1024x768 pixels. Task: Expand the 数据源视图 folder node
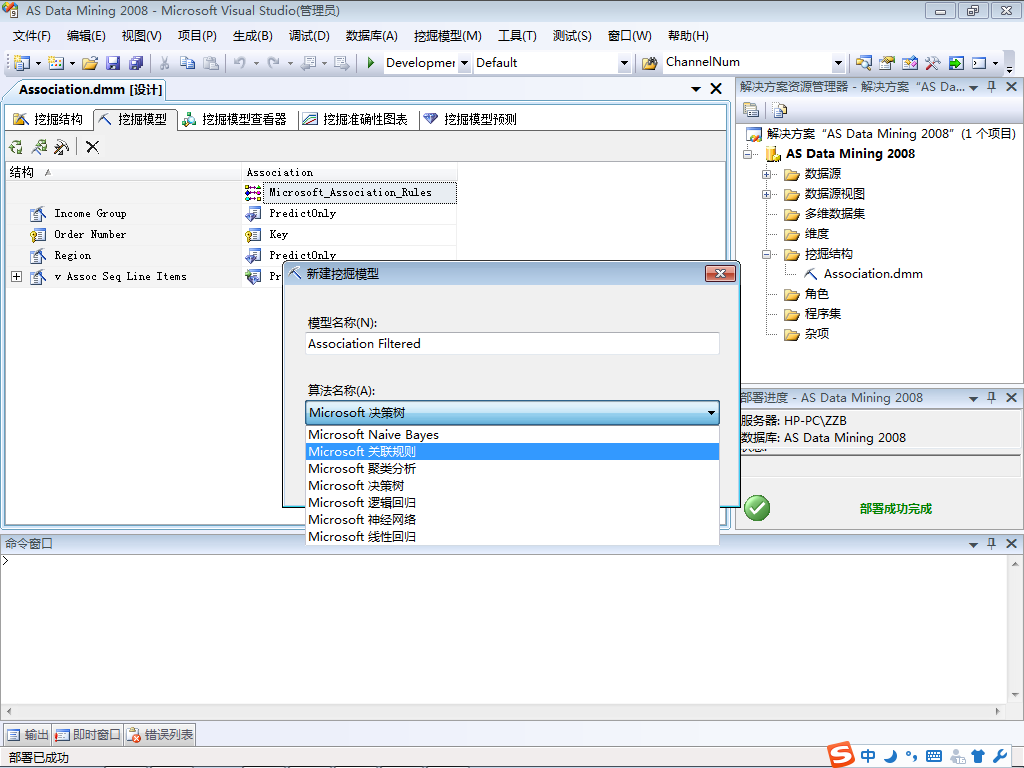[766, 195]
